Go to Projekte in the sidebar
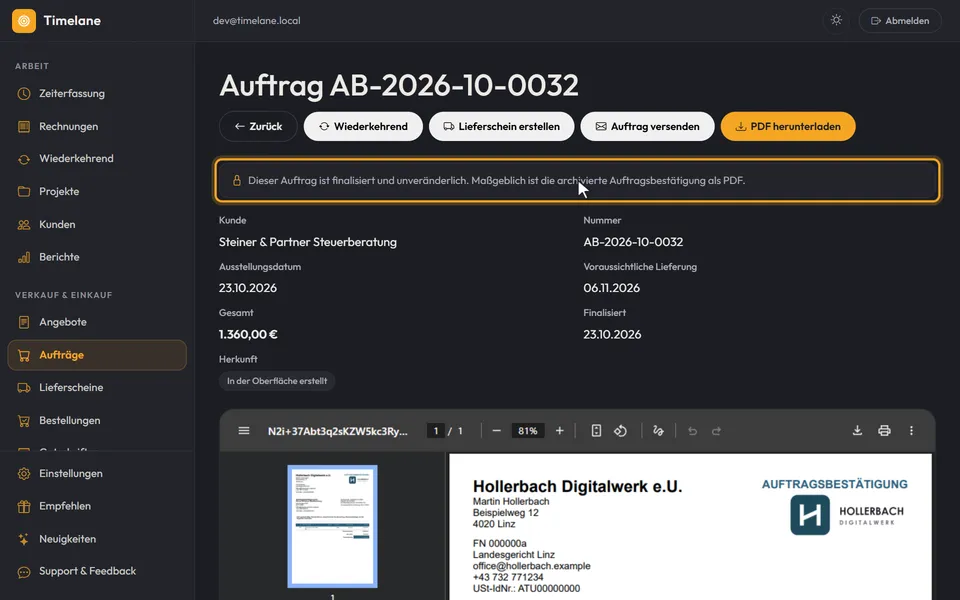 [97, 192]
